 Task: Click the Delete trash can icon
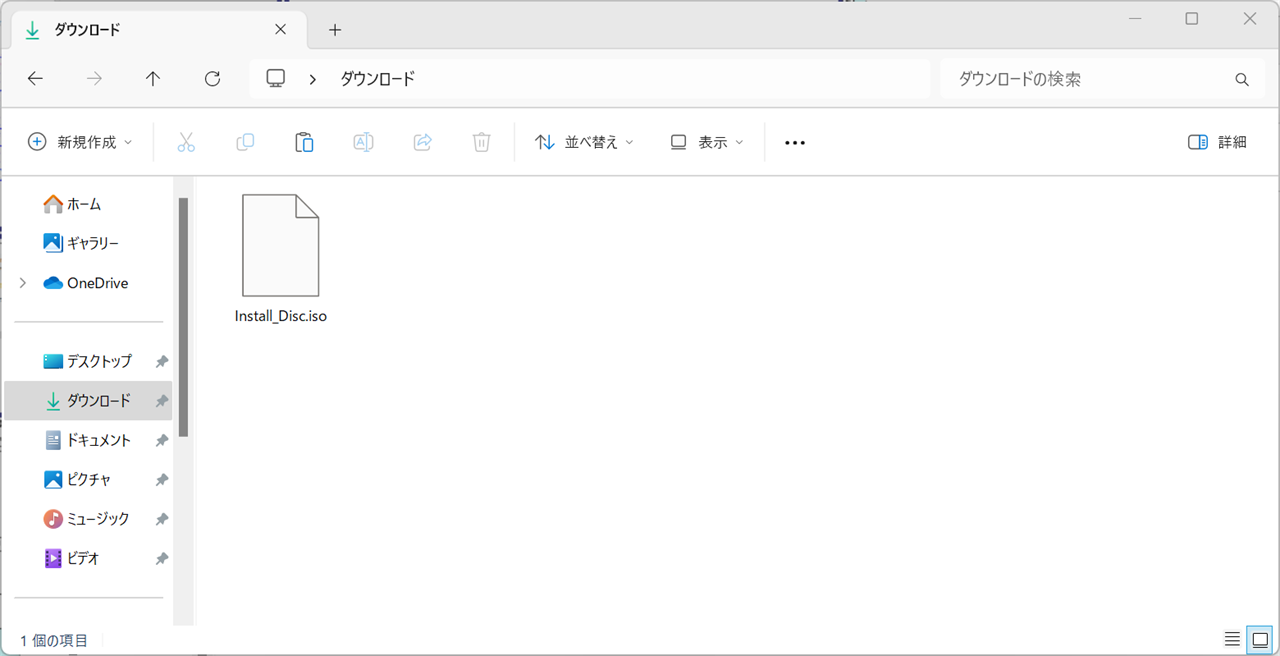[481, 142]
